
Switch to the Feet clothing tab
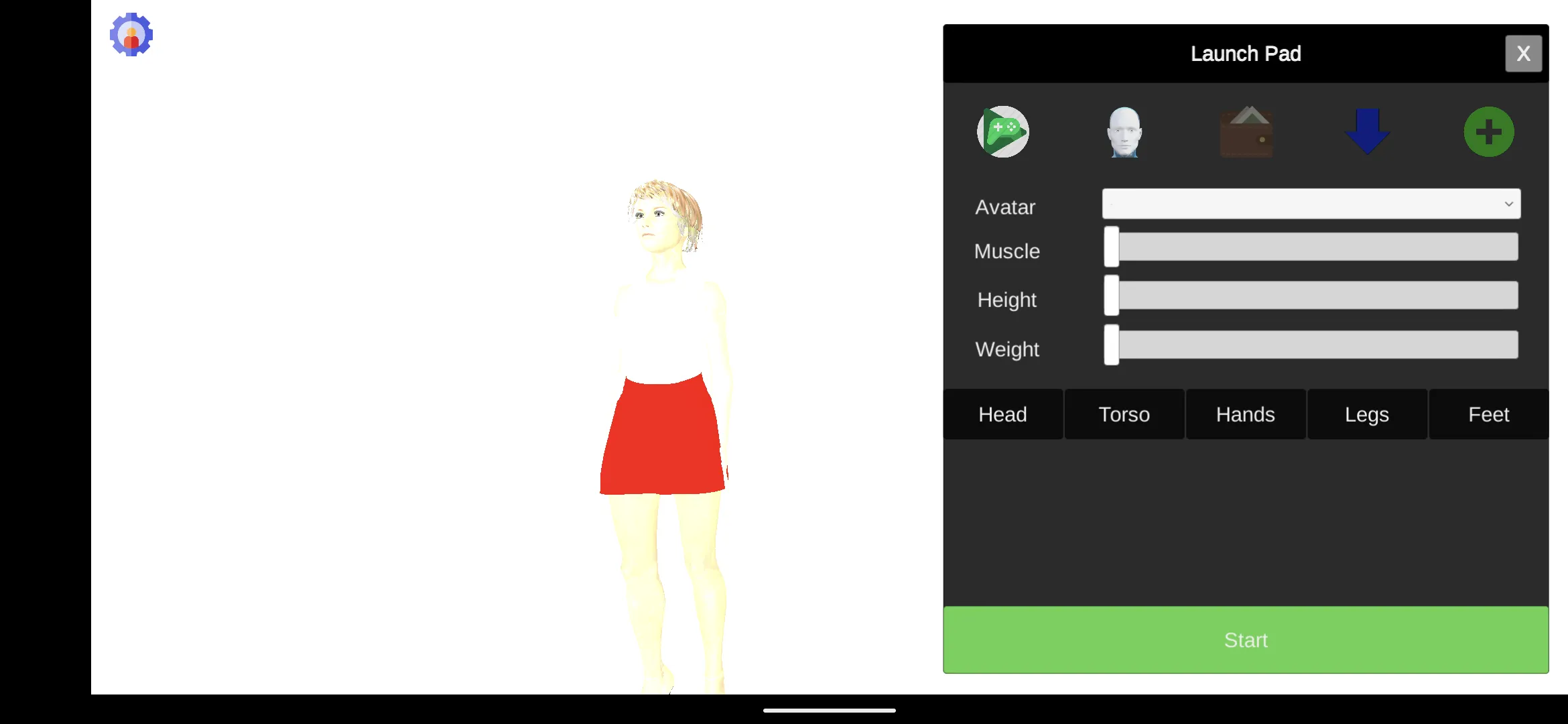pos(1488,414)
